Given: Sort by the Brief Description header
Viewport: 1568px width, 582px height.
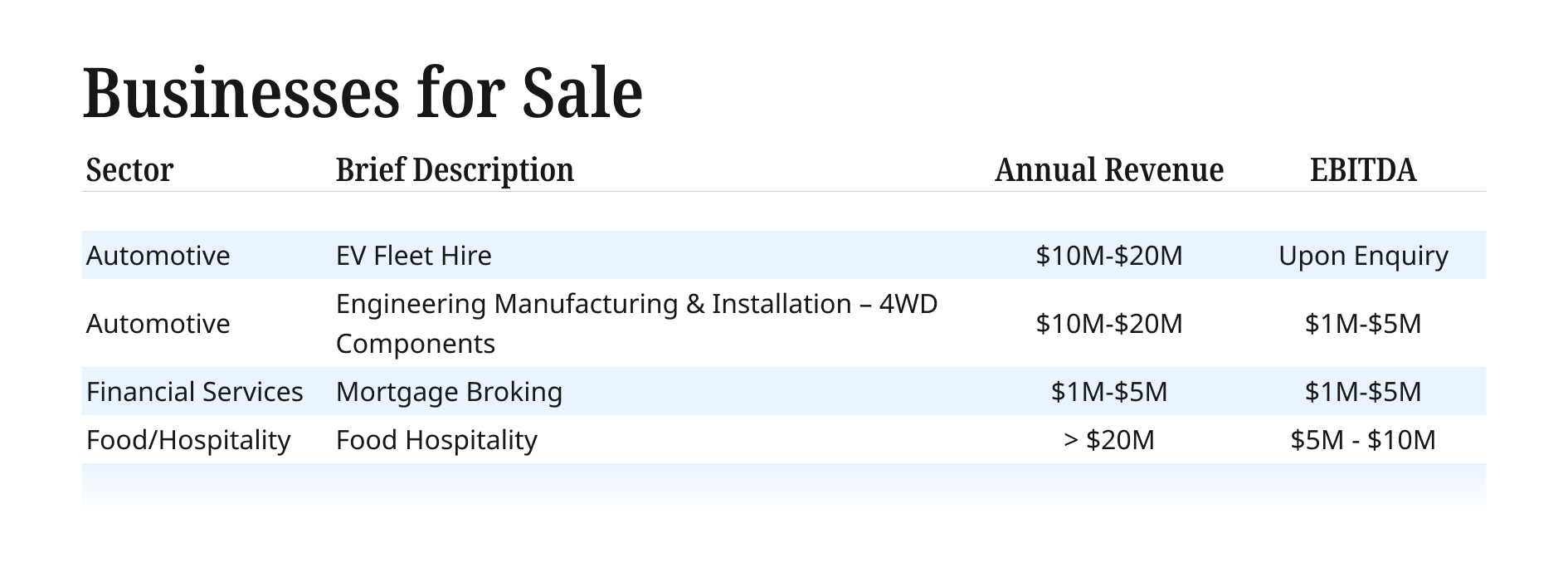Looking at the screenshot, I should pyautogui.click(x=455, y=170).
